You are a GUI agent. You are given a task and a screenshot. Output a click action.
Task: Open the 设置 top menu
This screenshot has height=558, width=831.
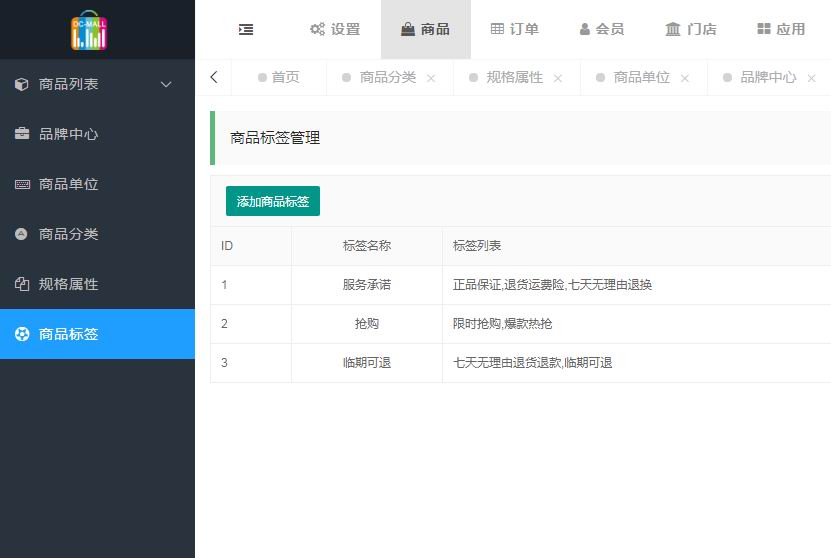[x=335, y=30]
